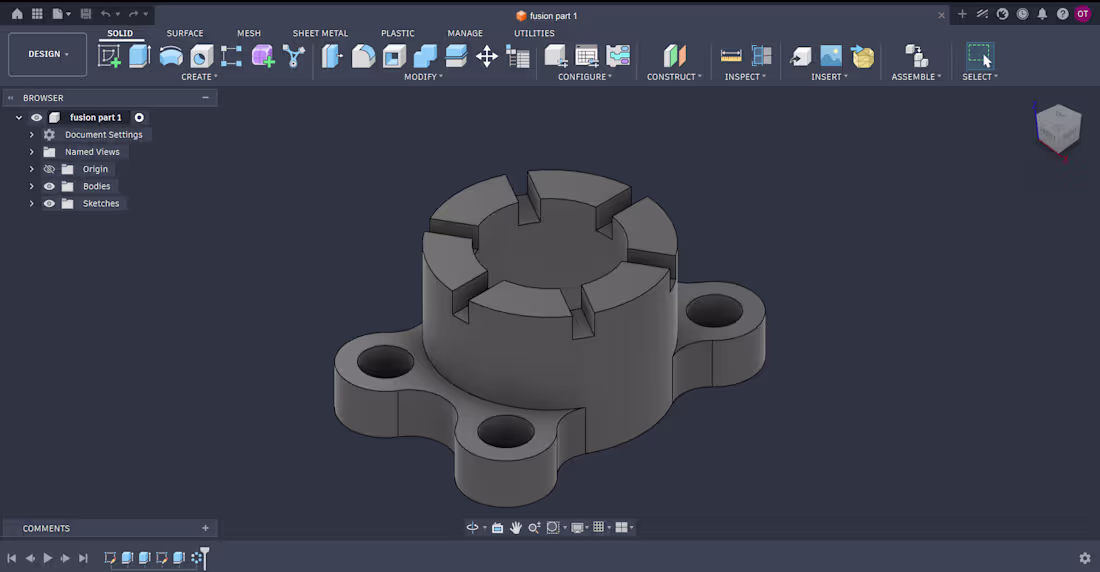Viewport: 1100px width, 572px height.
Task: Expand the Bodies folder
Action: click(32, 186)
